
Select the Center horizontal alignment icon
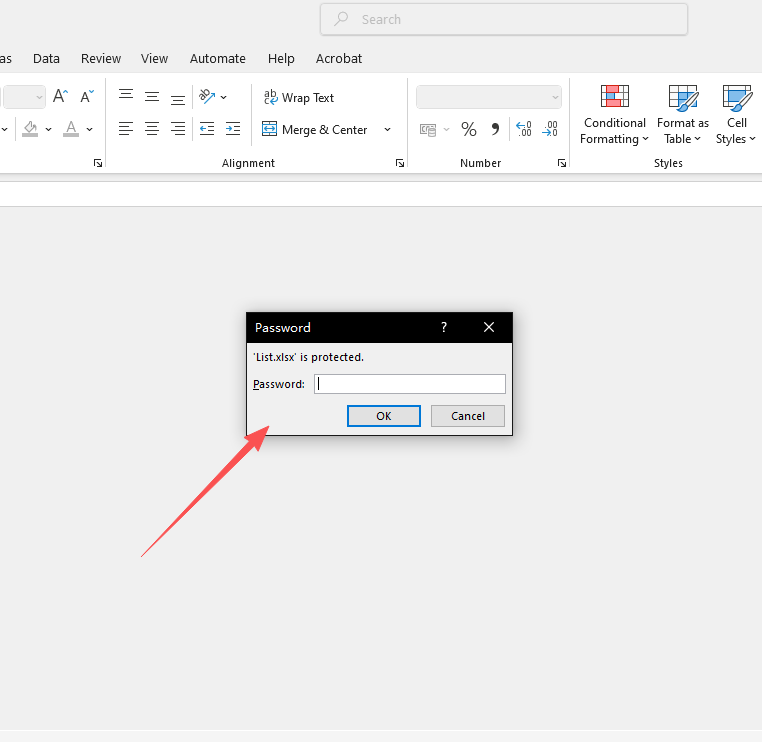pos(152,129)
